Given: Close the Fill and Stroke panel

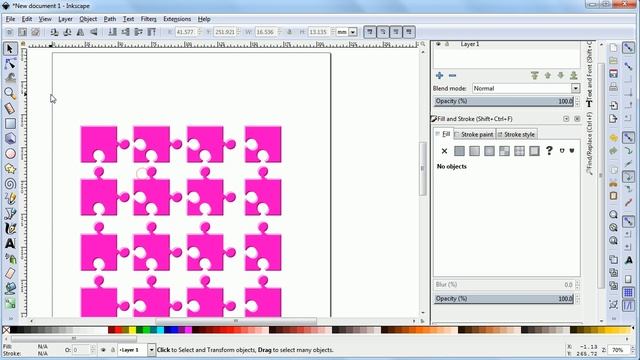Looking at the screenshot, I should (x=577, y=119).
